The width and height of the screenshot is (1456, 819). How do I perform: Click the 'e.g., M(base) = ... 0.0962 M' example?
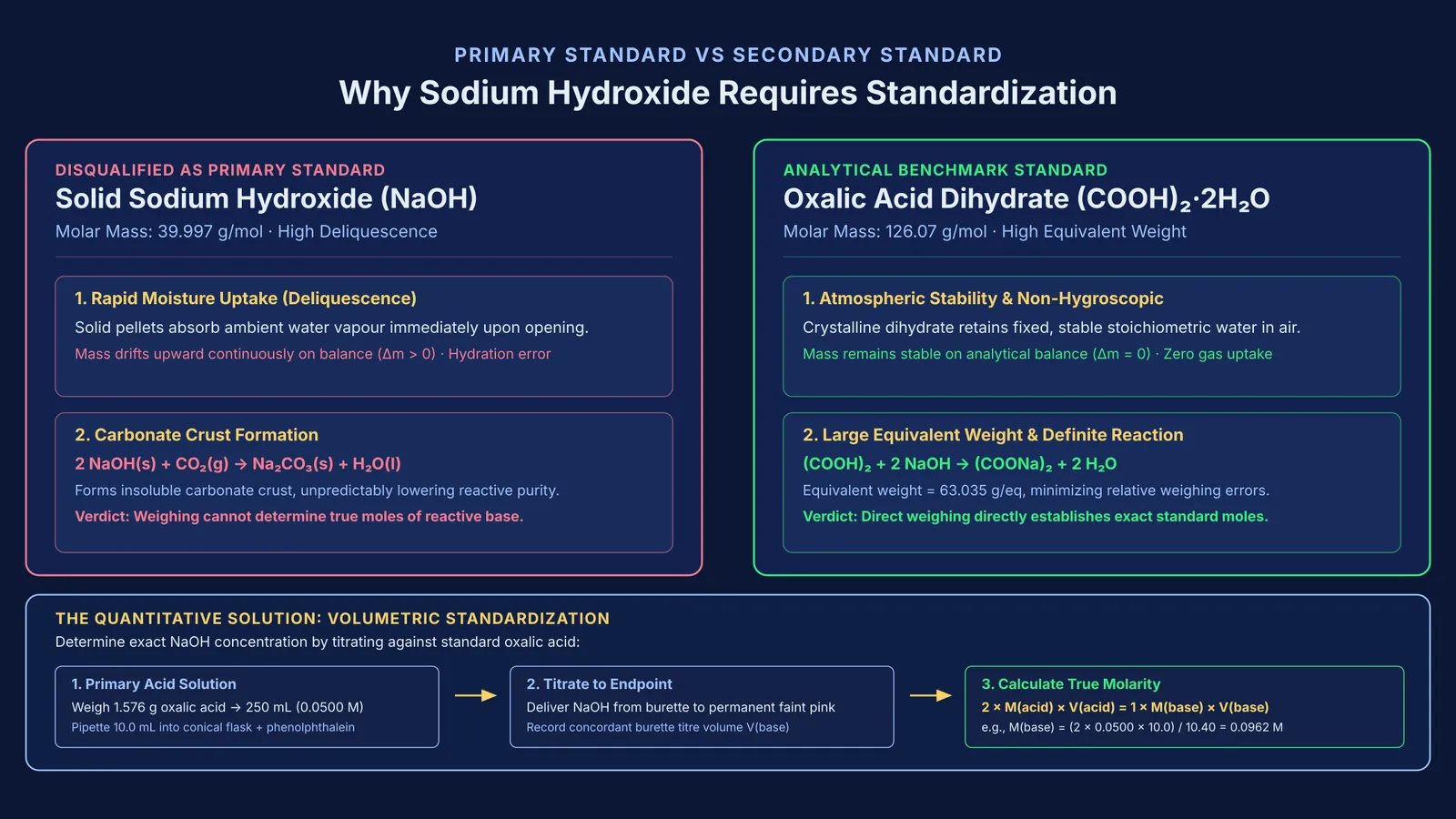point(1132,727)
